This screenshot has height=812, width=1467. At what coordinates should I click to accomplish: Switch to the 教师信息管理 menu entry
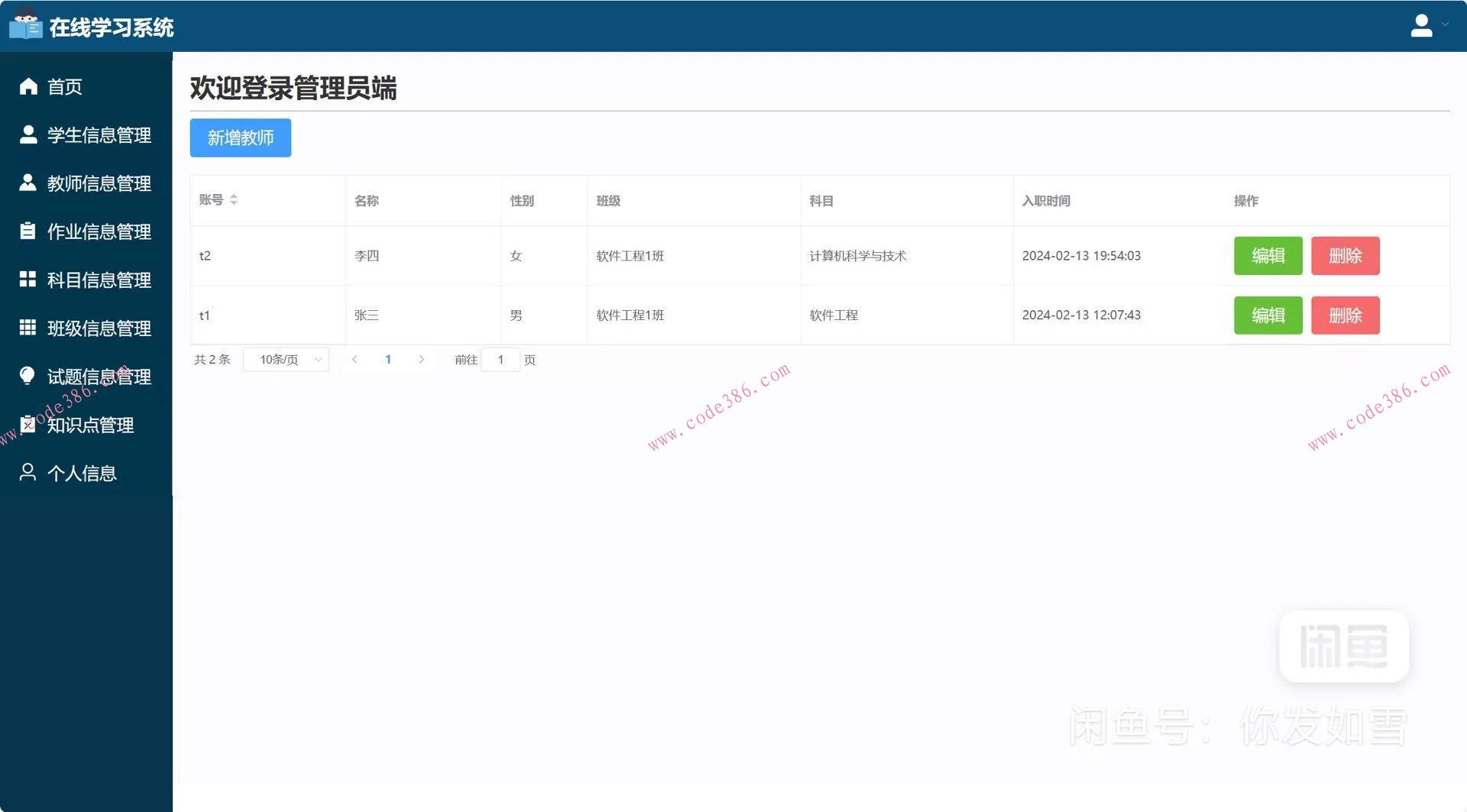pyautogui.click(x=99, y=183)
